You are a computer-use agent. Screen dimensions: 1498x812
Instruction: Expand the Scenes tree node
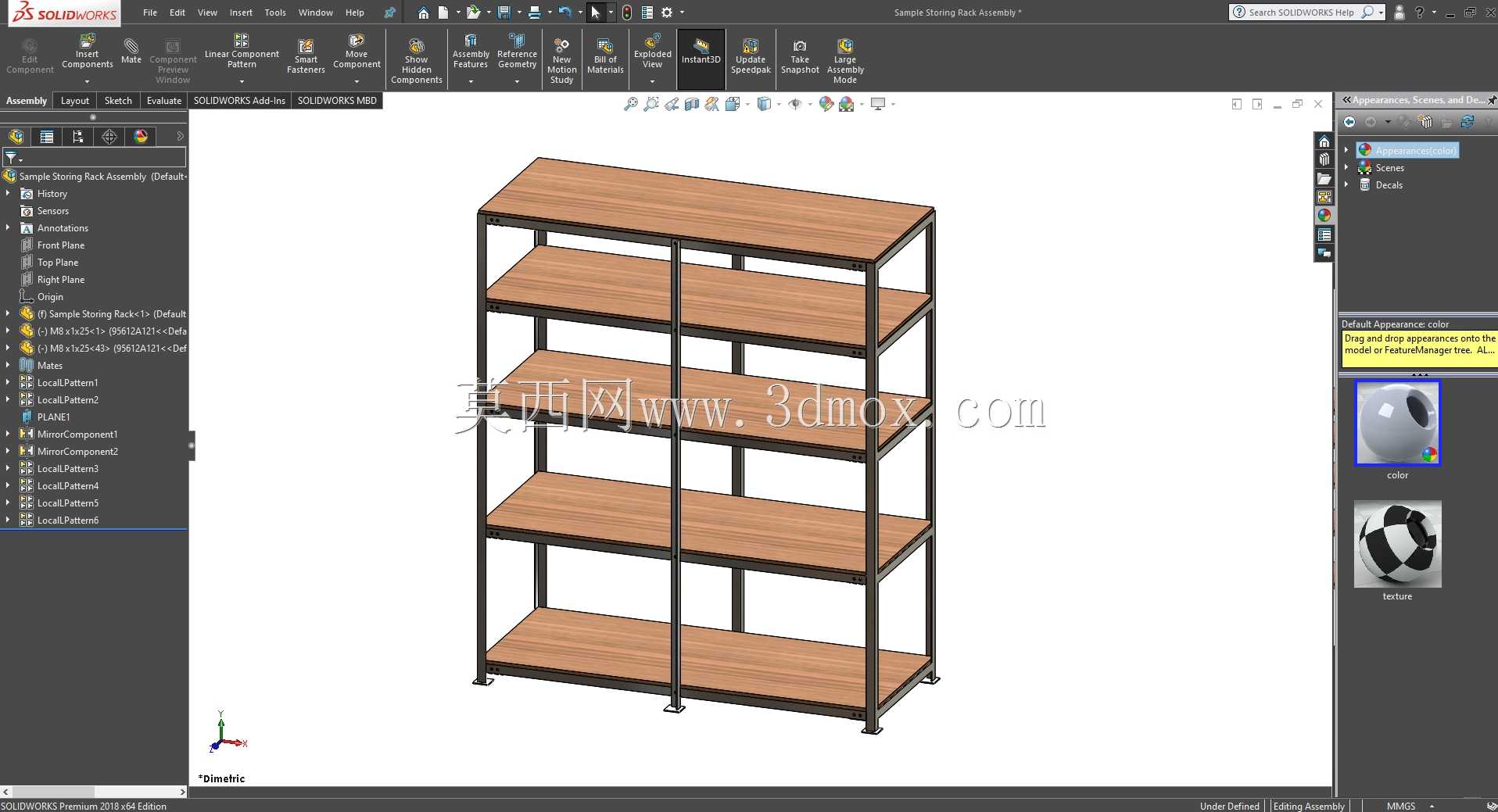[1346, 167]
